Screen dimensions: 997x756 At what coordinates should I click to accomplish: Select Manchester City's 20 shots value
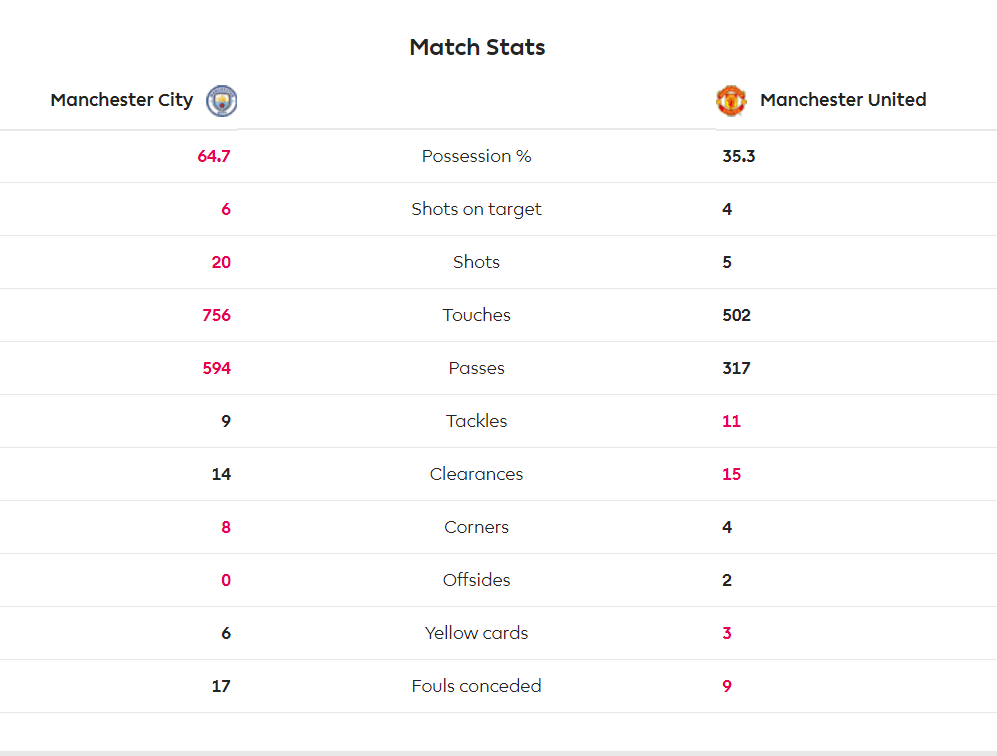point(221,262)
